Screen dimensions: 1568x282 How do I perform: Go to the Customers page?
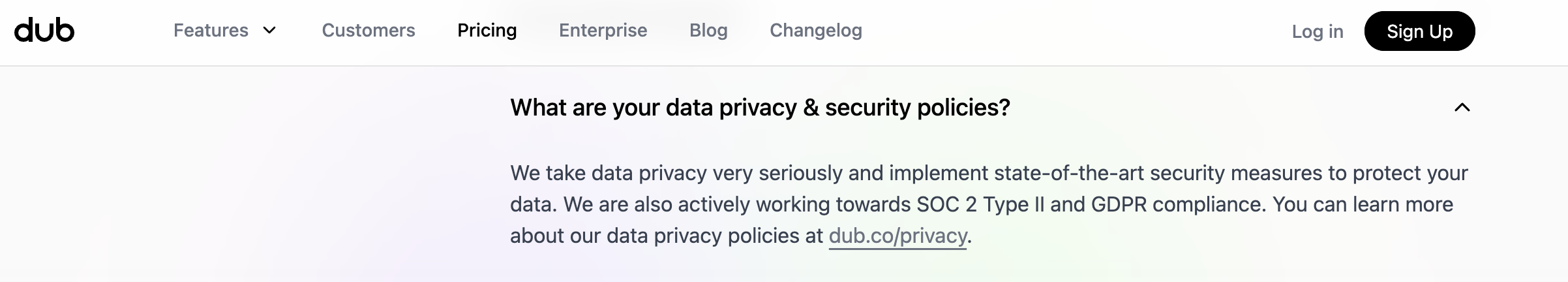coord(369,31)
